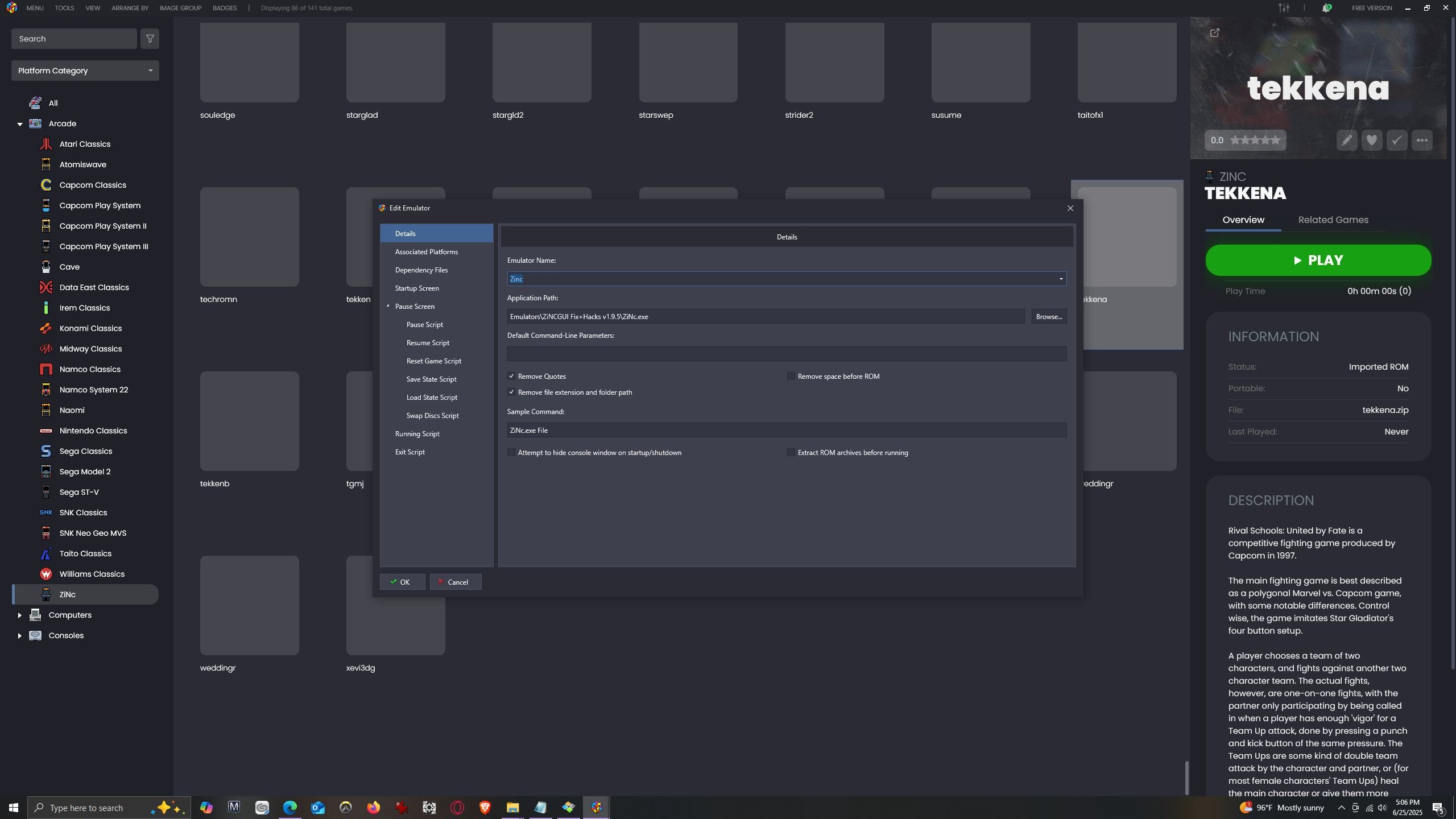The height and width of the screenshot is (819, 1456).
Task: Select the SNK Classics icon
Action: pyautogui.click(x=46, y=512)
